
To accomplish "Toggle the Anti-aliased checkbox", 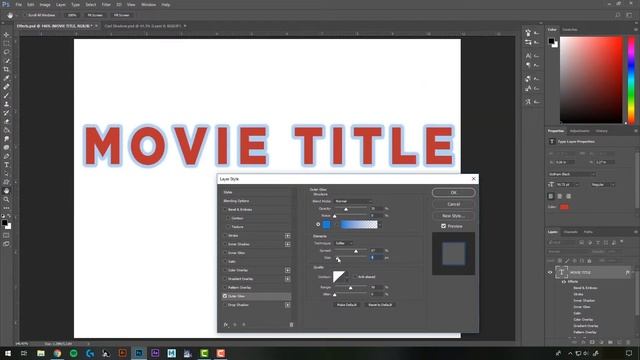I will [354, 277].
